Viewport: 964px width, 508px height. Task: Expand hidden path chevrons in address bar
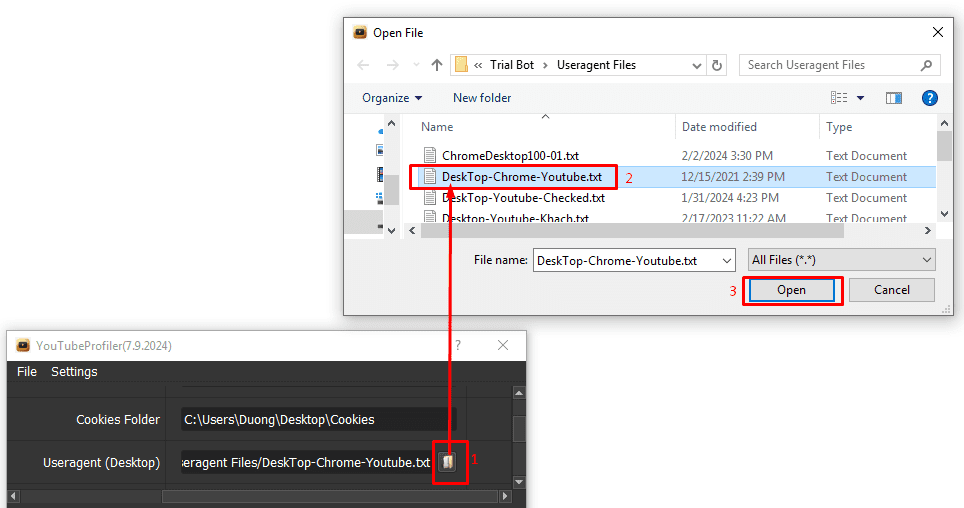(x=478, y=65)
